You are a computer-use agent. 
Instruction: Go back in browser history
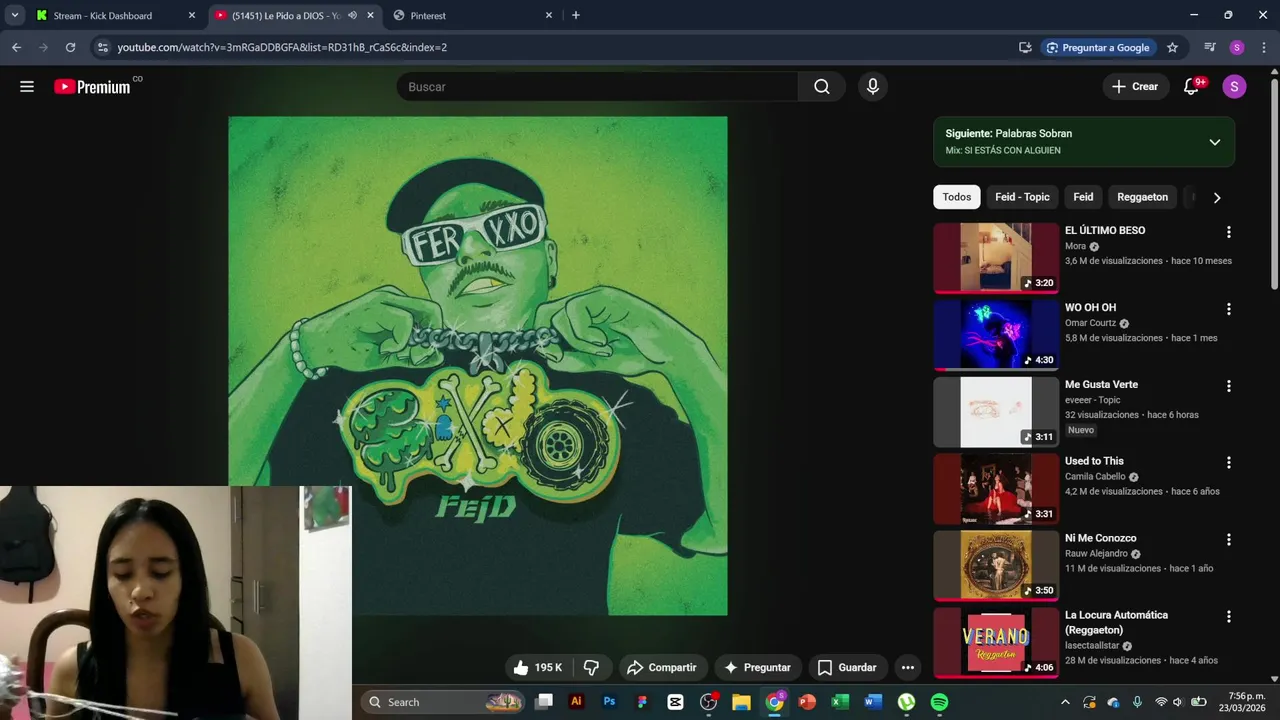16,47
